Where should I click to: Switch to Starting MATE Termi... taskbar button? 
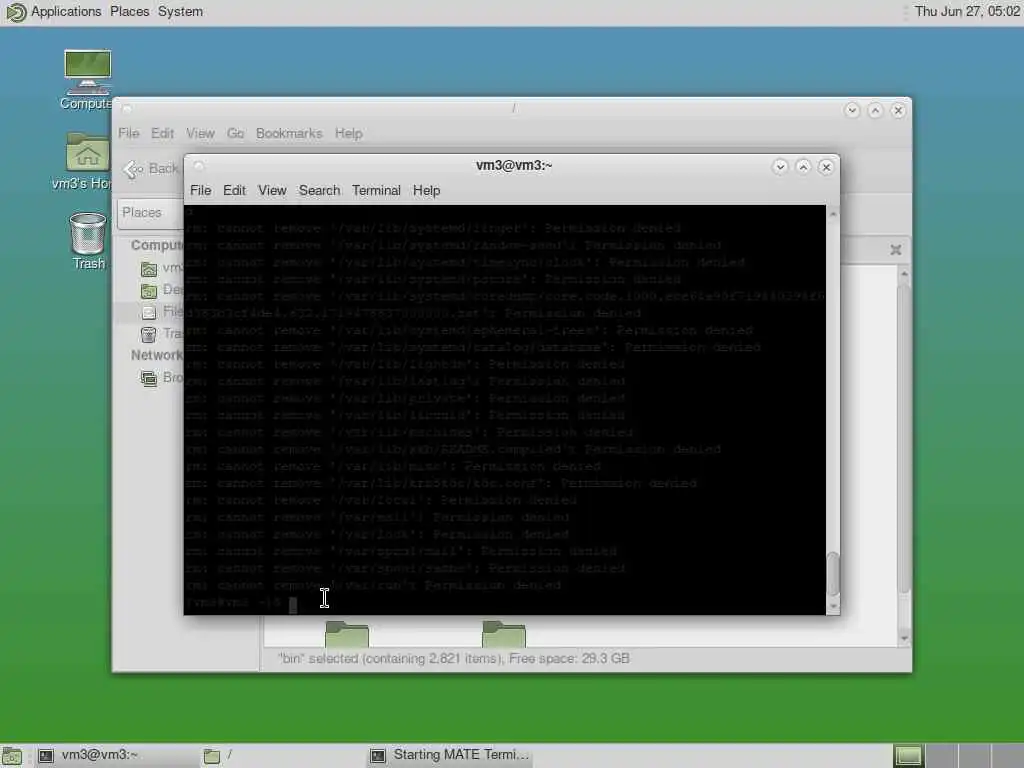tap(449, 756)
